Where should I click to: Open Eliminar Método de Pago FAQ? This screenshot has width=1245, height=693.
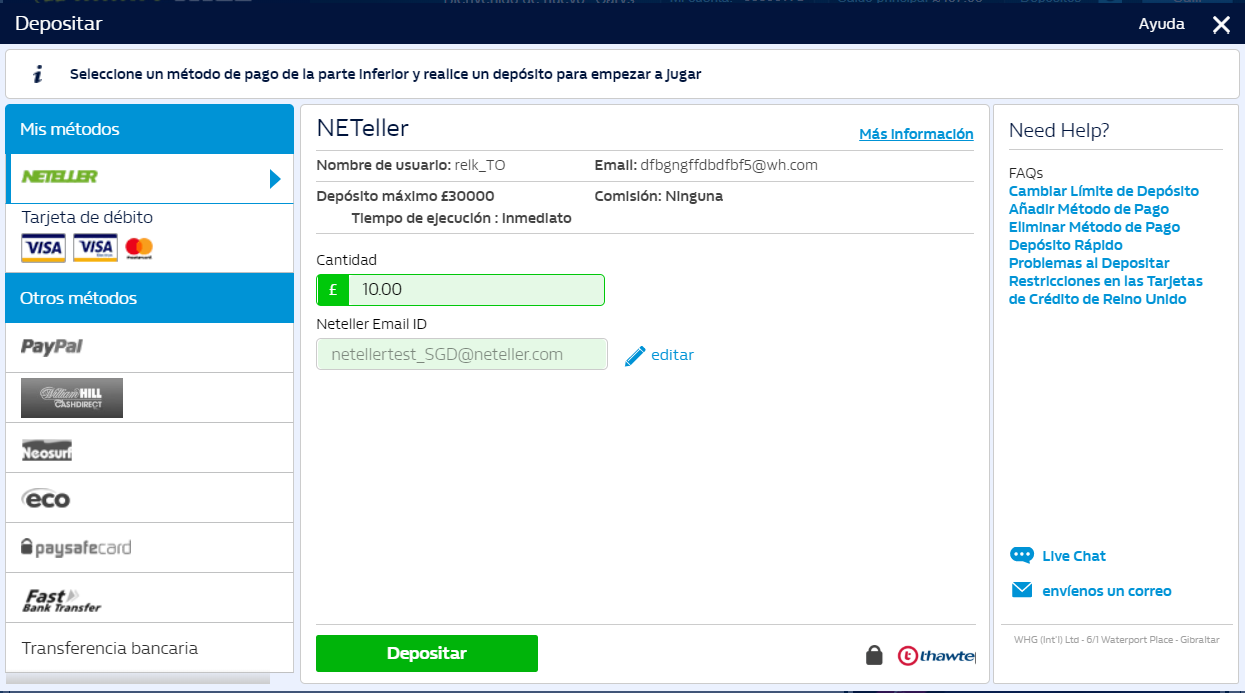click(x=1094, y=227)
